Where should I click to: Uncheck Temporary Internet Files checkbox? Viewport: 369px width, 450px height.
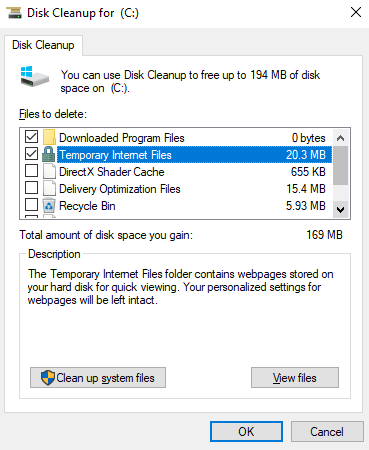tap(31, 154)
